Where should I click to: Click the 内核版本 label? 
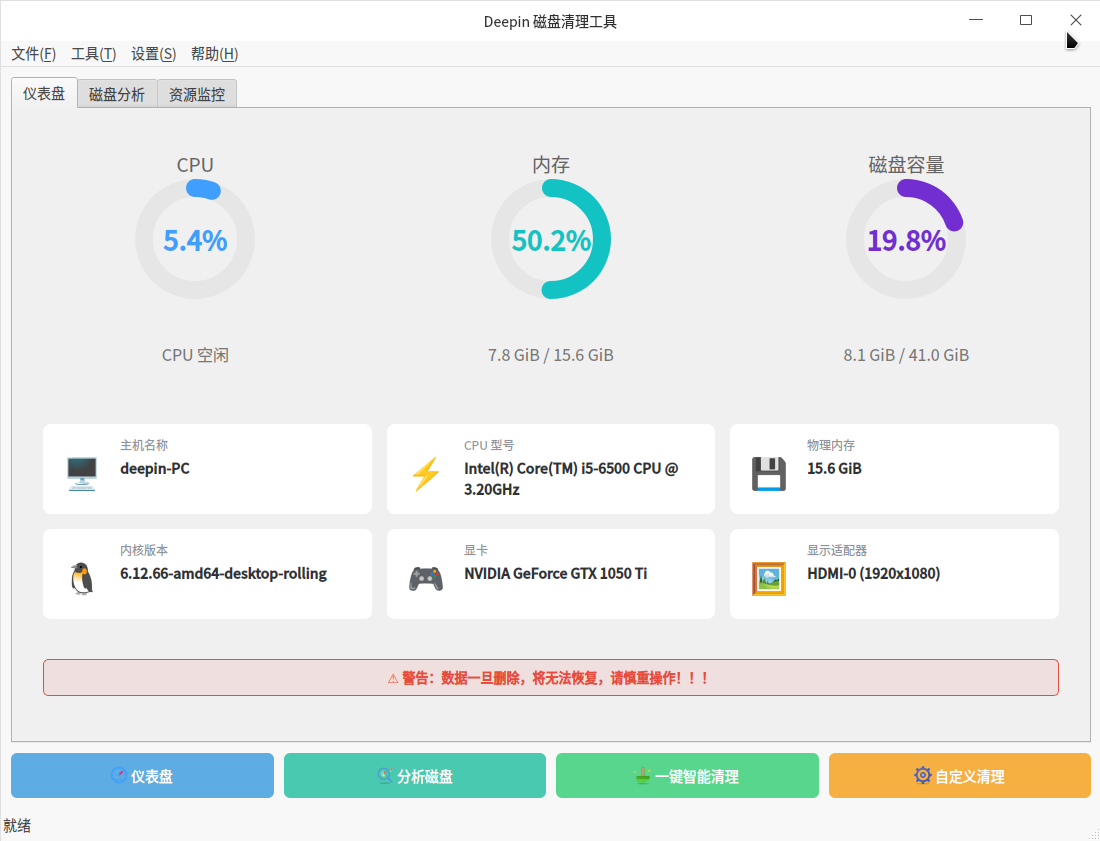pyautogui.click(x=144, y=551)
